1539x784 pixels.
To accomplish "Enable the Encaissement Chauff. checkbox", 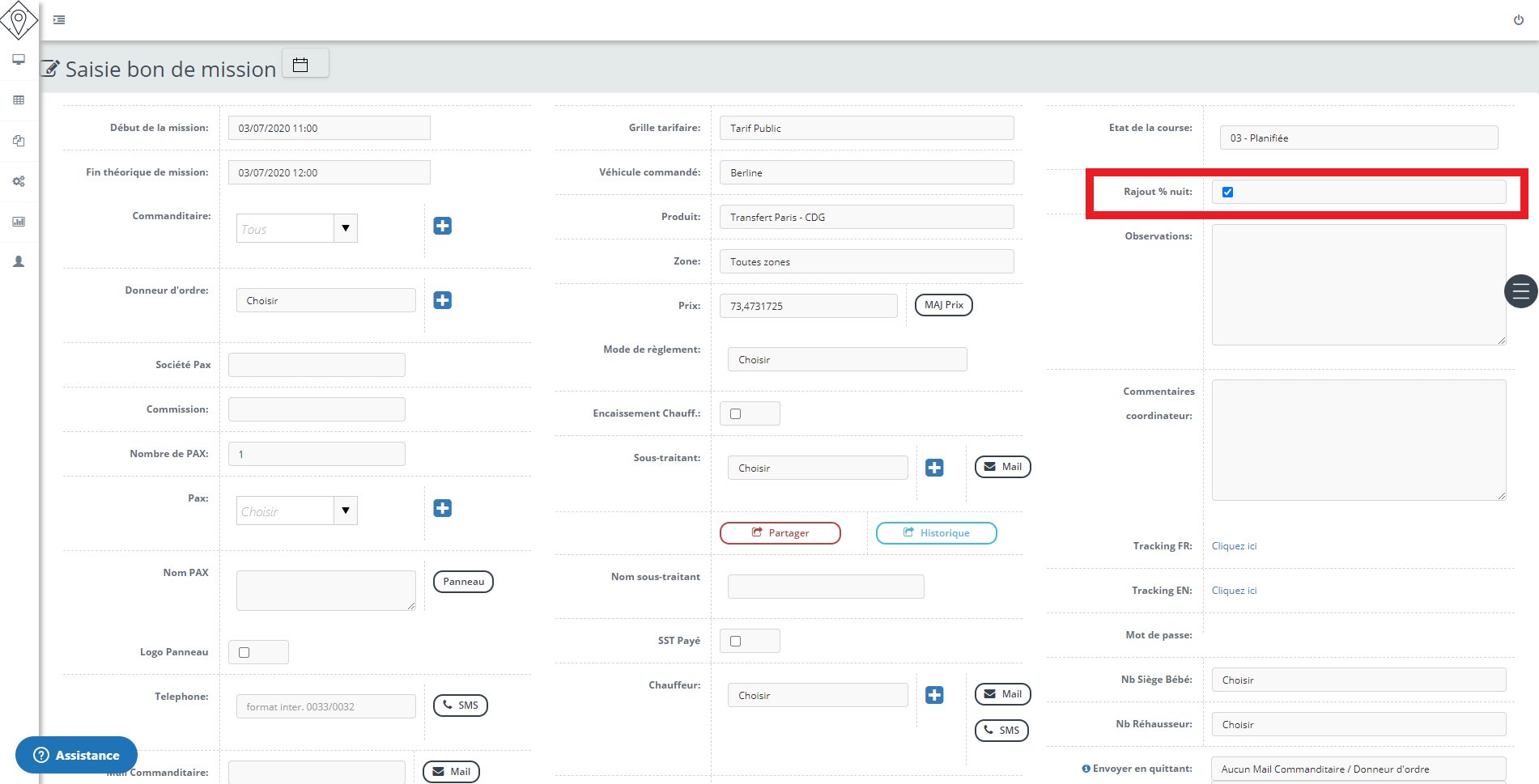I will (x=735, y=414).
